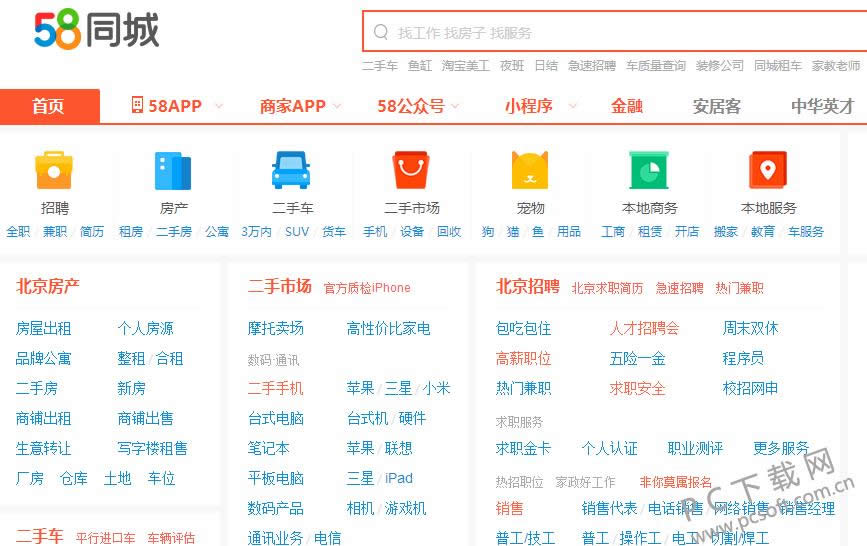
Task: Select the 二手车 car icon
Action: (292, 170)
